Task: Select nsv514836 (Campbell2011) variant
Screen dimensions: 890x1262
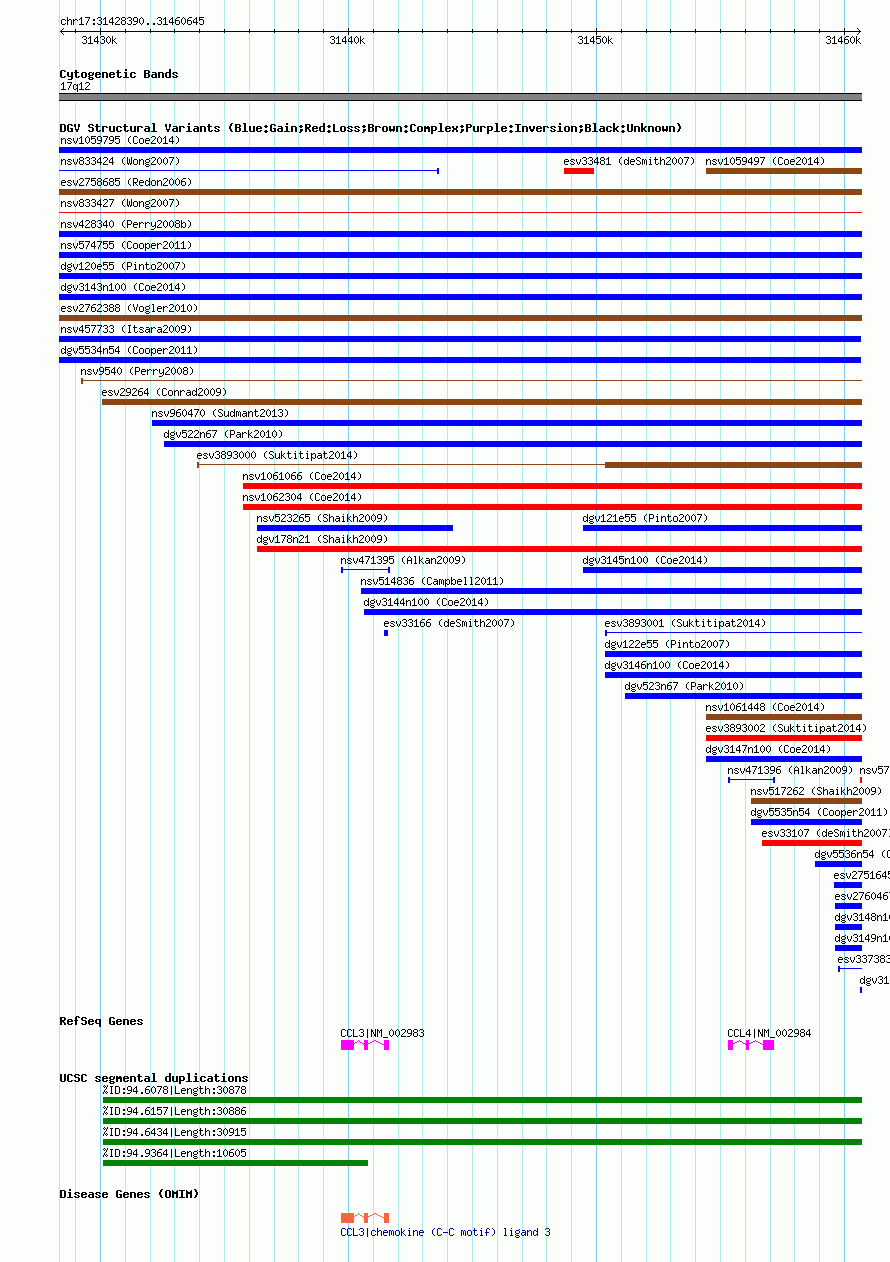Action: (x=433, y=581)
